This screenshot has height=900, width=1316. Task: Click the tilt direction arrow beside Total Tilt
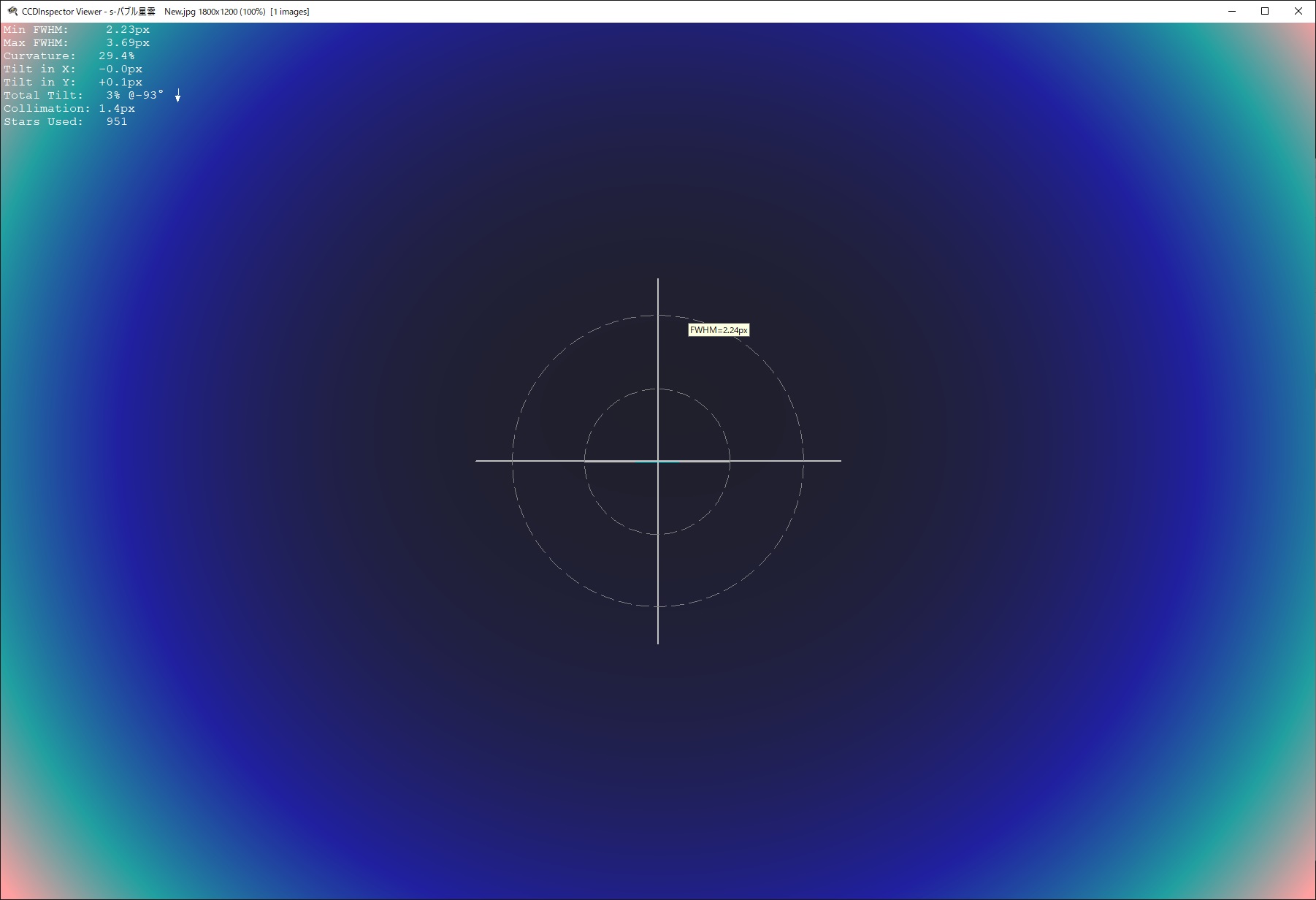point(177,96)
